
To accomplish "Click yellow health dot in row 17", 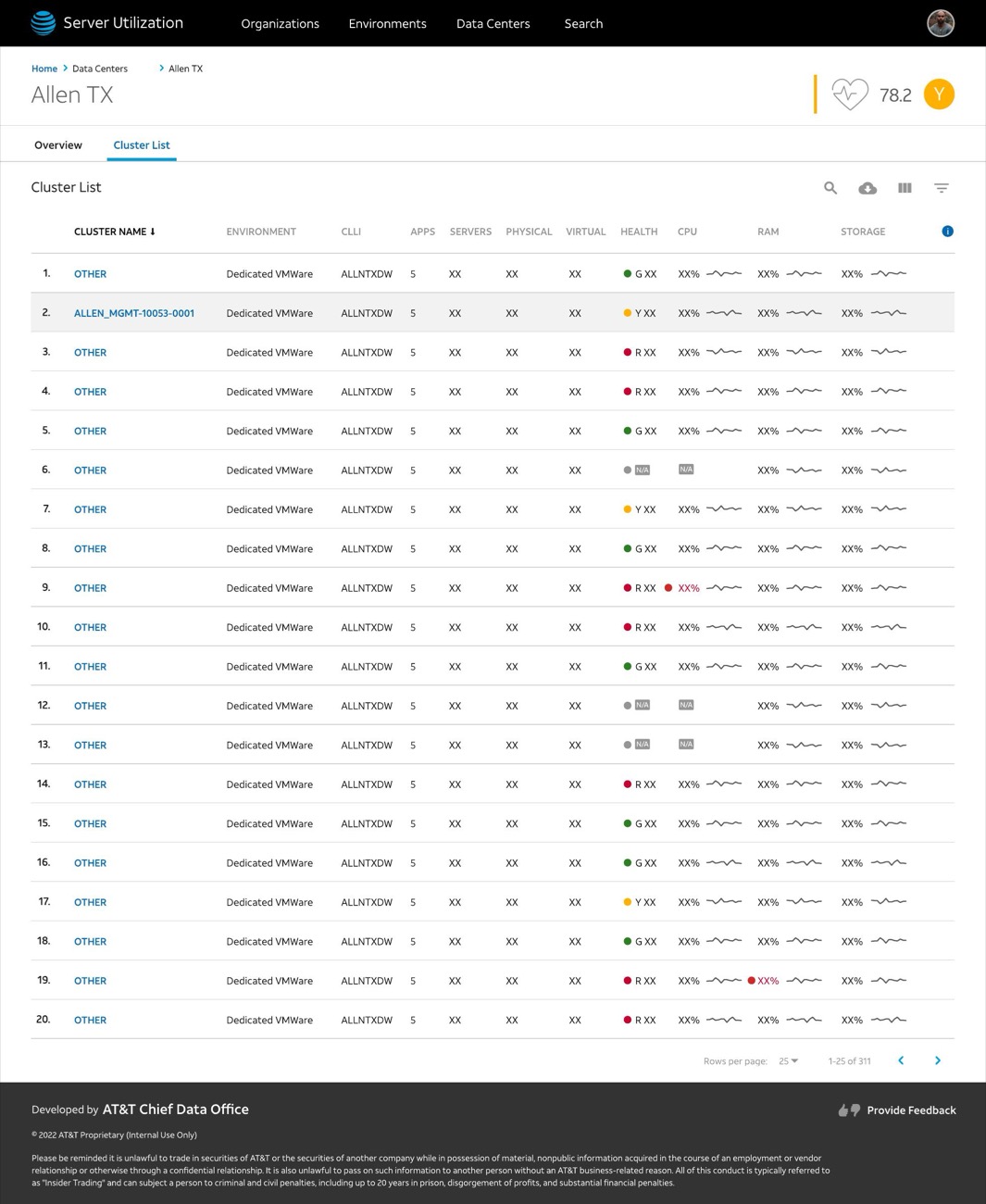I will click(628, 902).
